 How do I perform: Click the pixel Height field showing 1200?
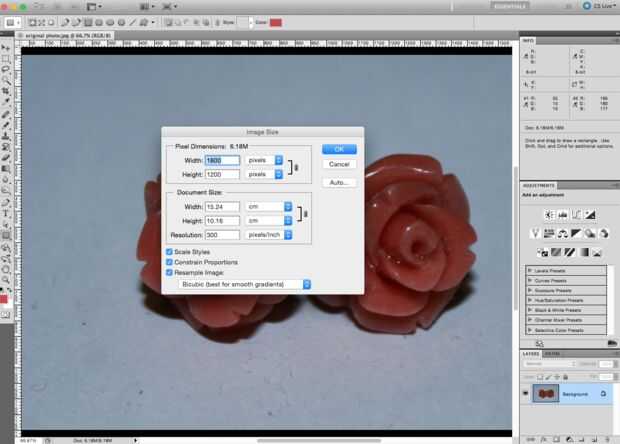coord(222,174)
